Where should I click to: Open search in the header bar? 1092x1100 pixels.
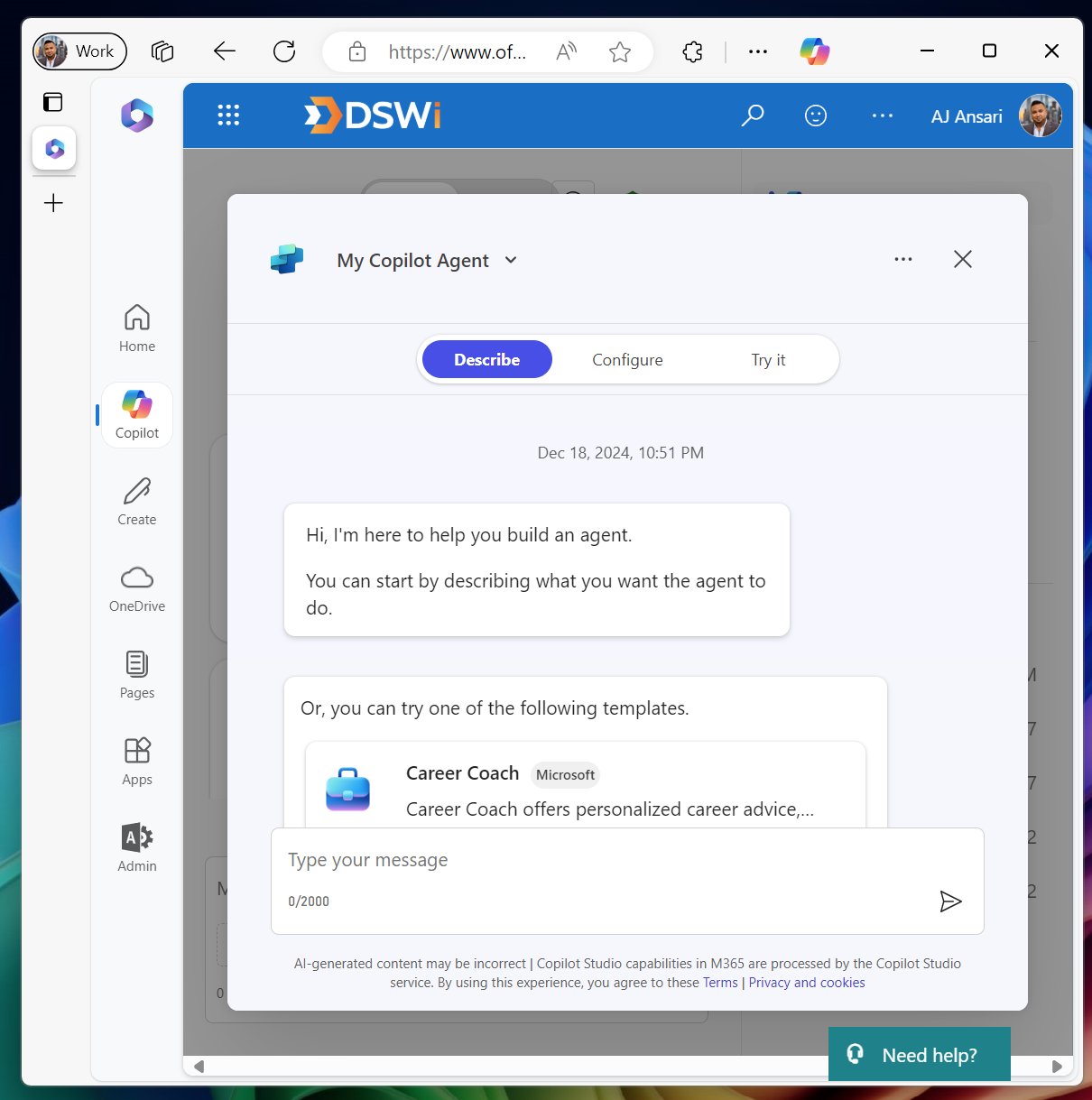click(753, 116)
